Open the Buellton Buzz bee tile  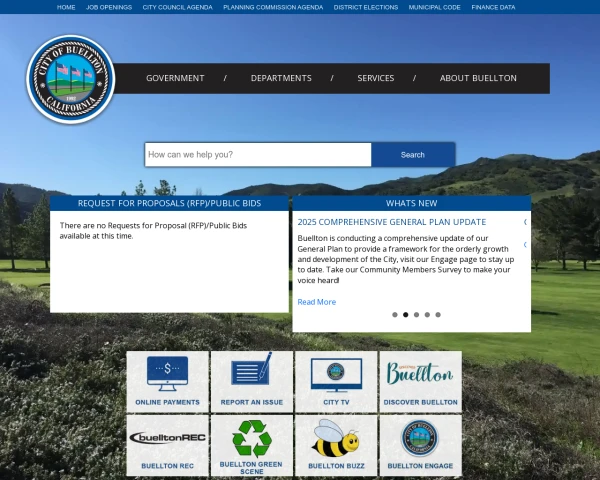click(336, 445)
